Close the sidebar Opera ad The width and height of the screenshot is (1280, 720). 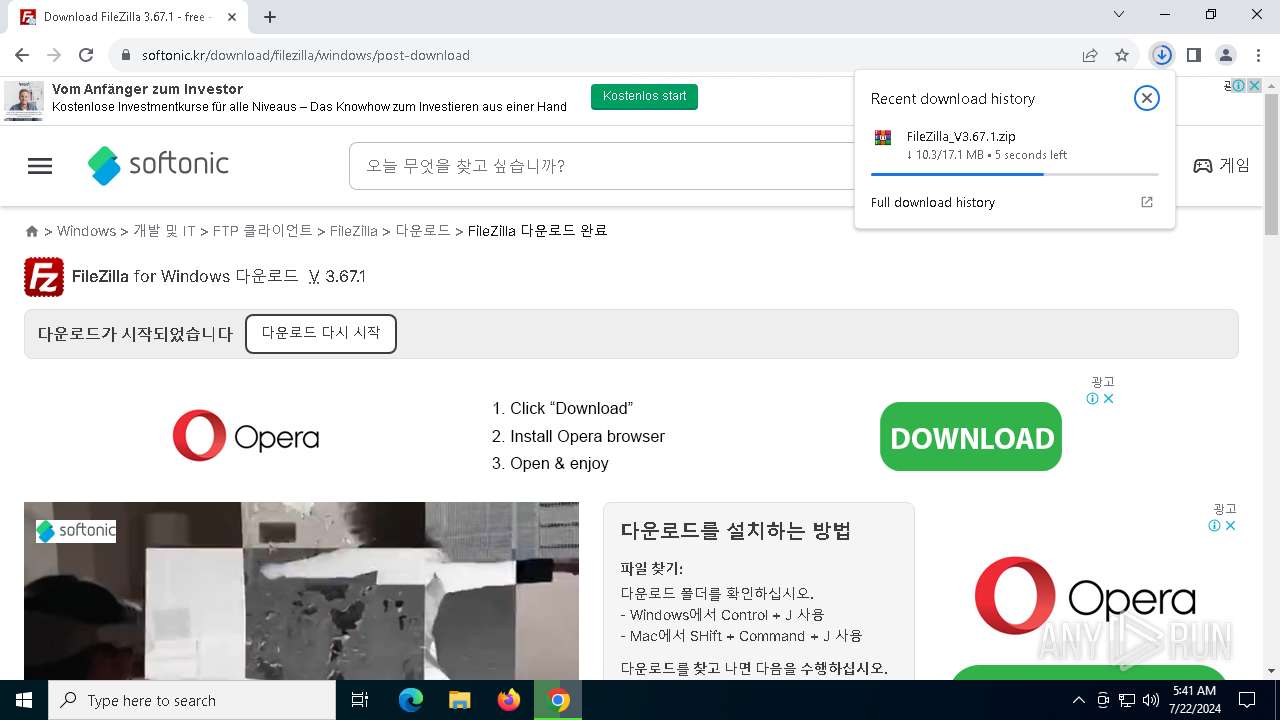(1230, 526)
